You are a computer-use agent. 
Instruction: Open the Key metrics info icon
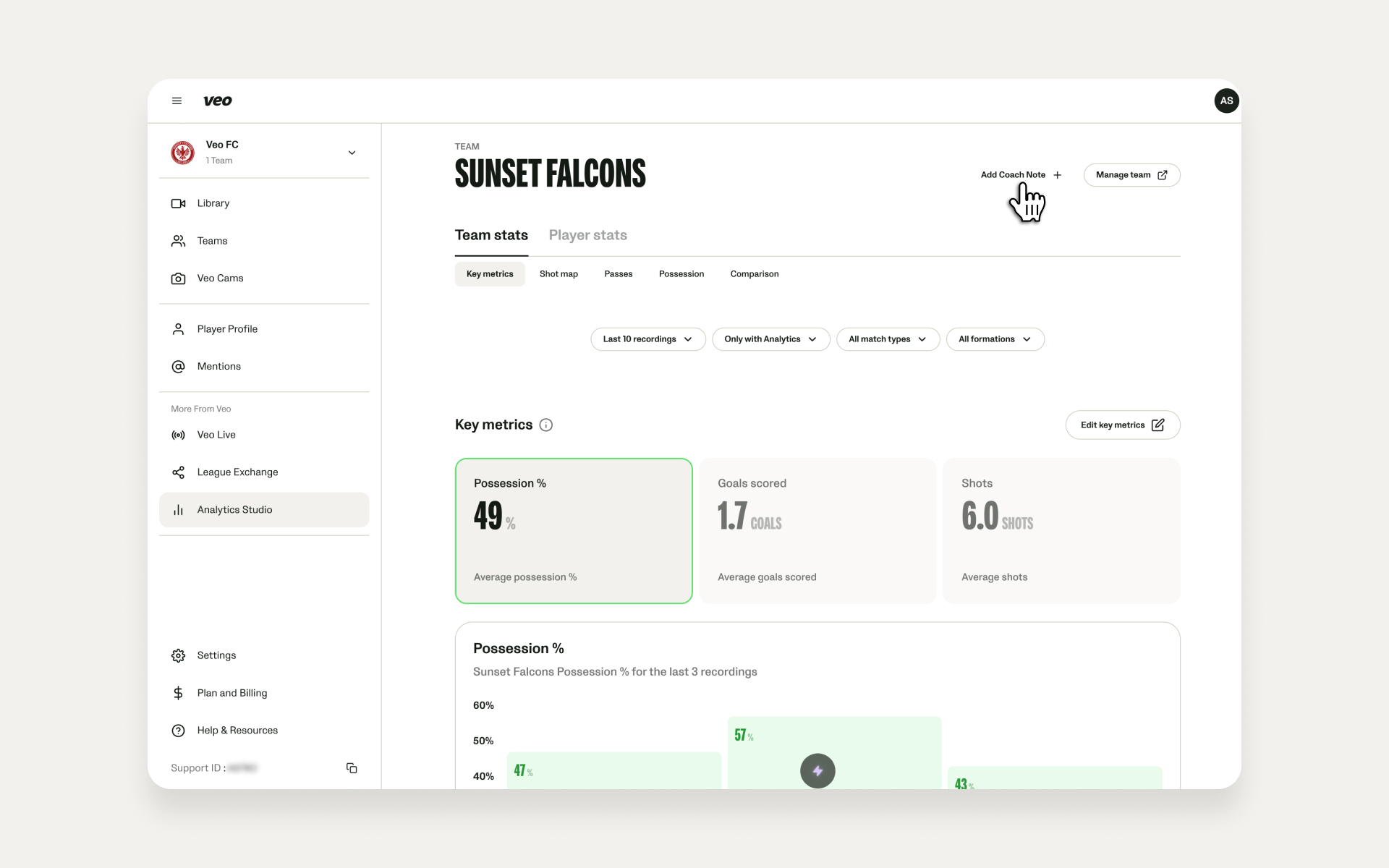coord(546,425)
